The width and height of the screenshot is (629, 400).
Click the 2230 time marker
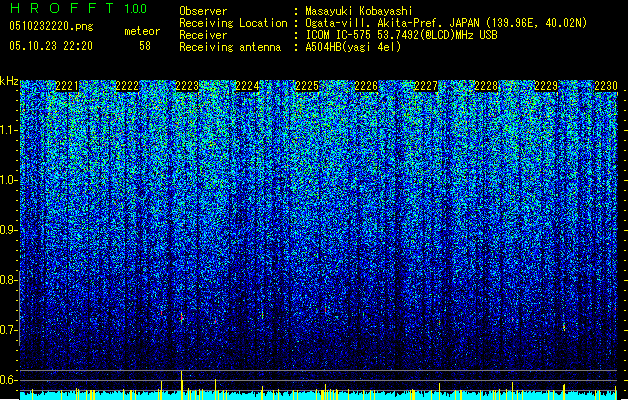click(606, 86)
